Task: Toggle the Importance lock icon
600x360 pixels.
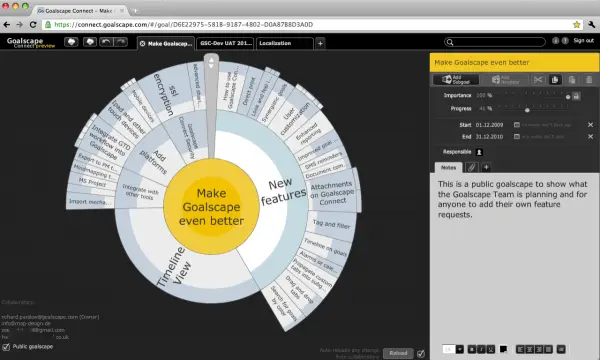Action: 576,96
